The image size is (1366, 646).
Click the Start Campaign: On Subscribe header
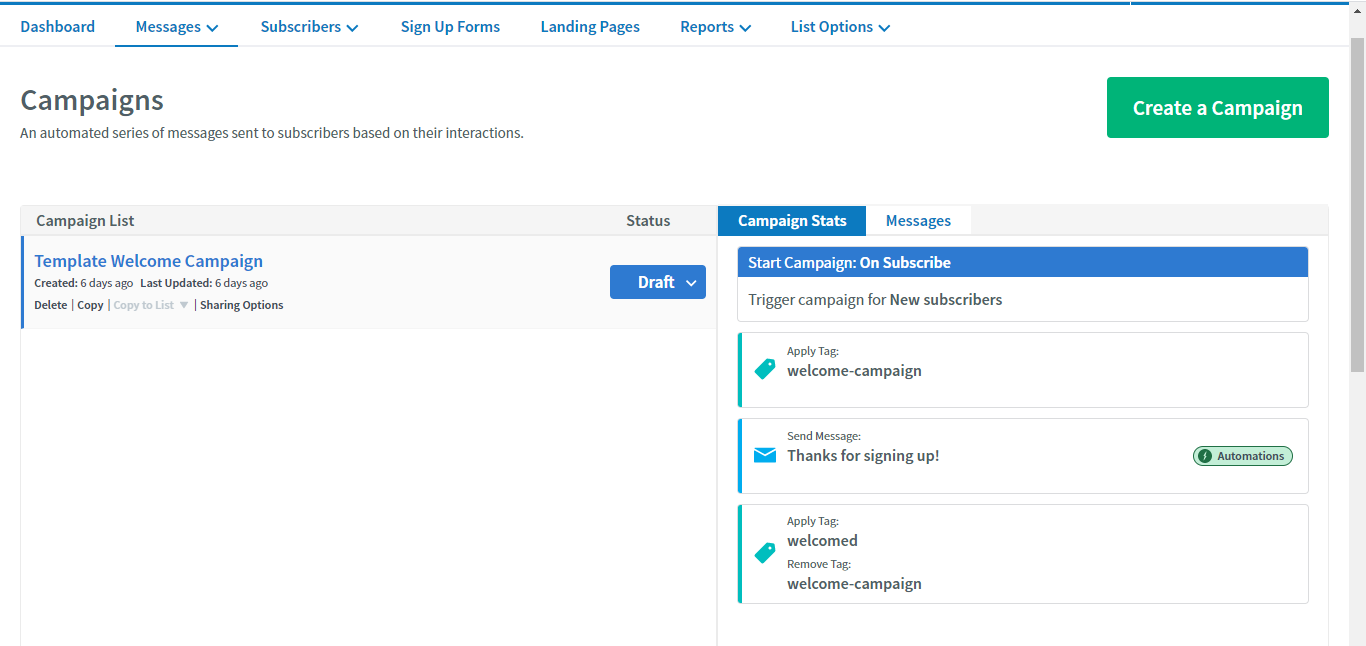(x=1023, y=262)
